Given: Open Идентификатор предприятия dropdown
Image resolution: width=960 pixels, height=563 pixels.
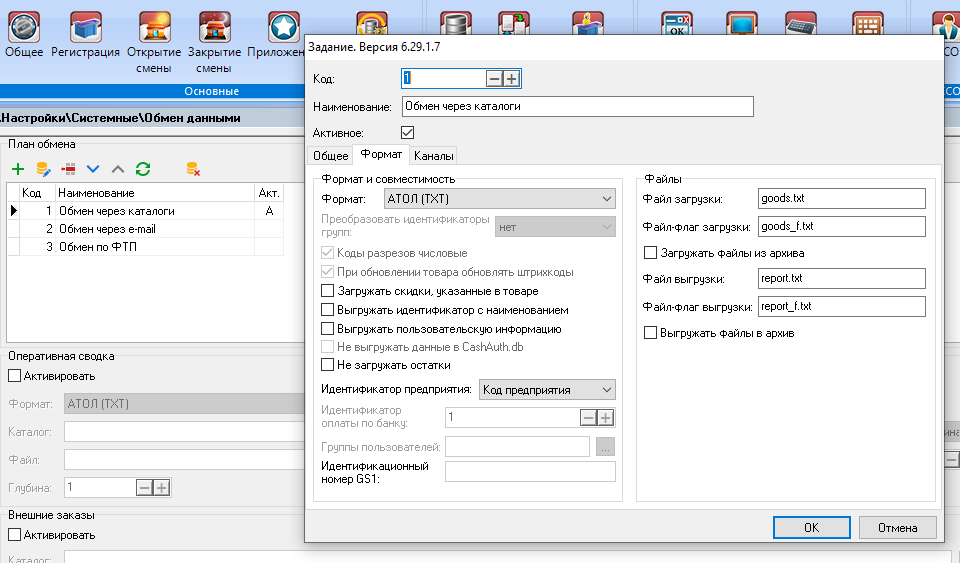Looking at the screenshot, I should pyautogui.click(x=547, y=390).
